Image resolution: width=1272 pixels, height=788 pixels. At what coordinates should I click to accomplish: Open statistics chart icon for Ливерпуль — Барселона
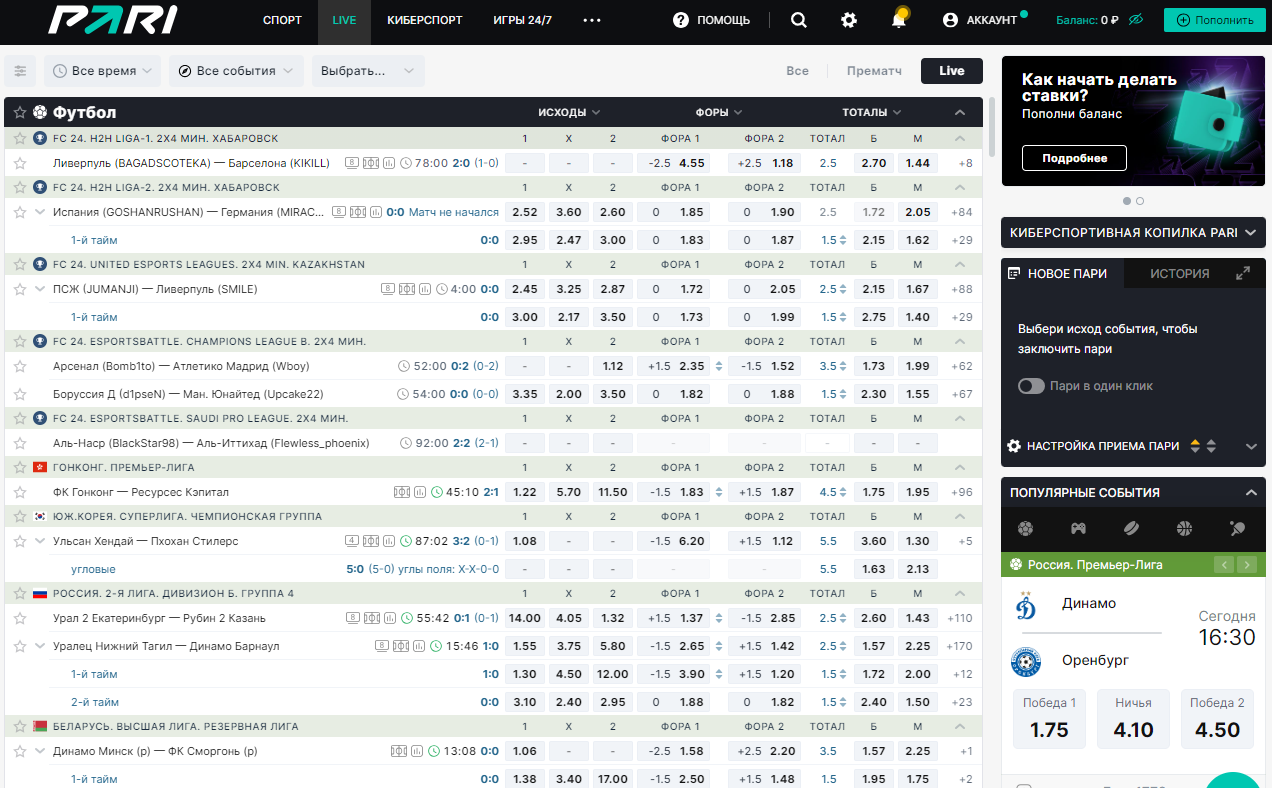[x=388, y=163]
